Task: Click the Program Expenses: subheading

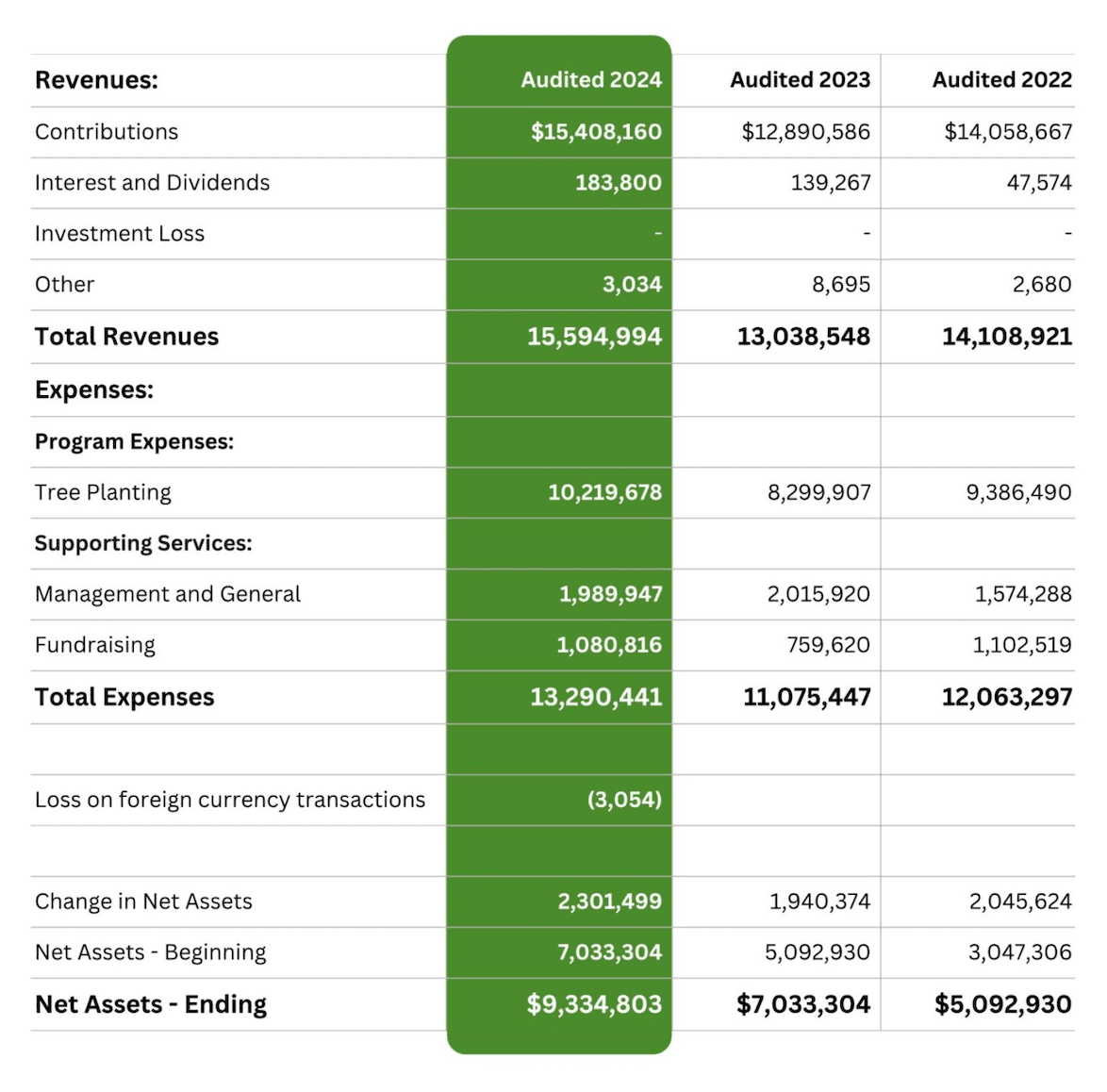Action: click(134, 442)
